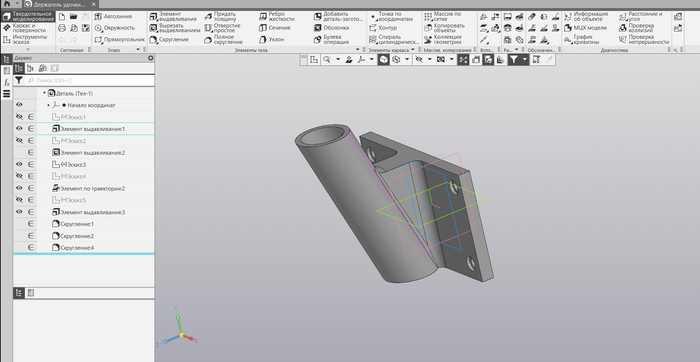This screenshot has height=362, width=700.
Task: Open the selection filter dropdown arrow in the view toolbar
Action: 525,59
